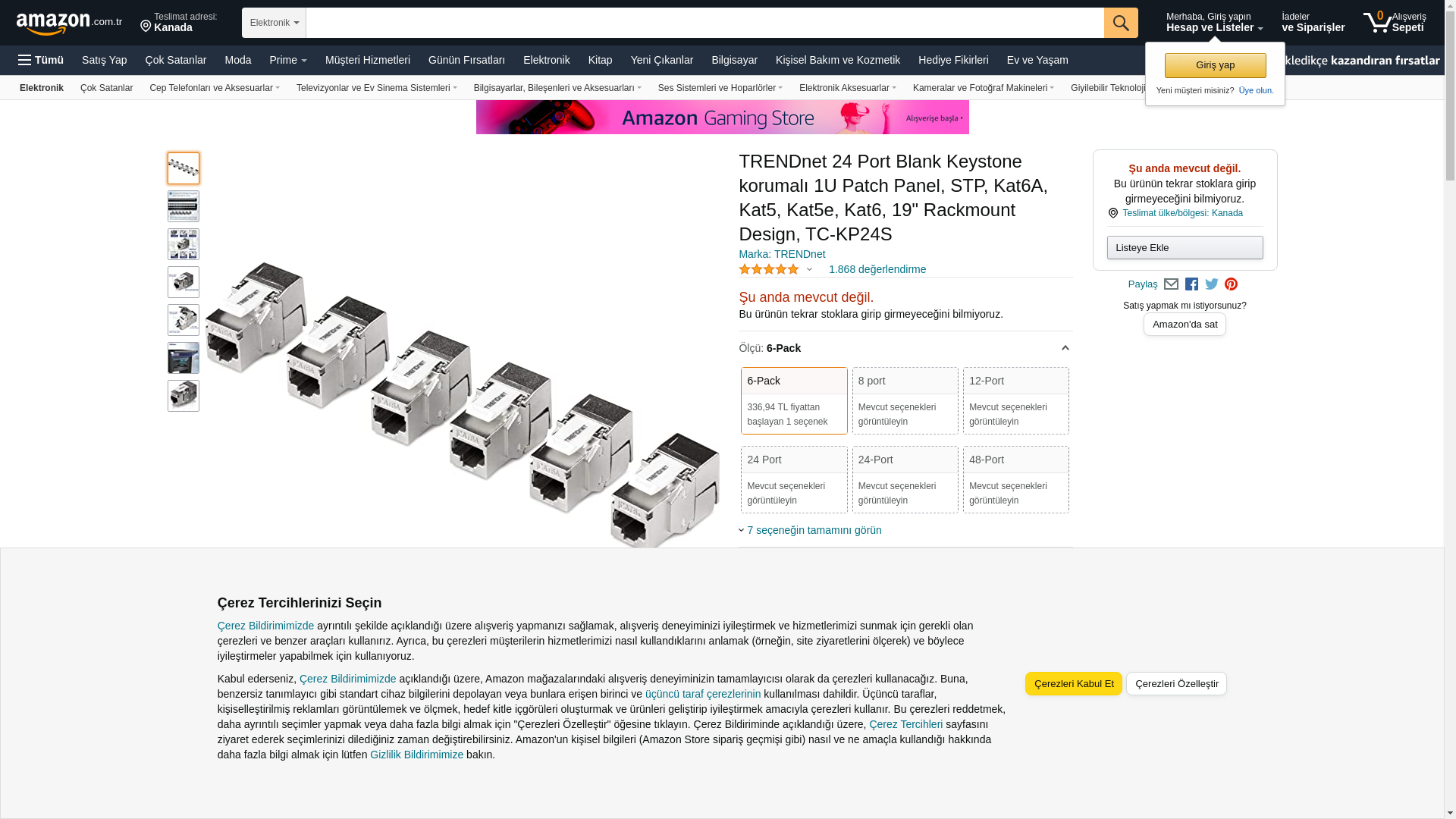Select the 6-Pack size option
The height and width of the screenshot is (819, 1456).
[x=794, y=400]
